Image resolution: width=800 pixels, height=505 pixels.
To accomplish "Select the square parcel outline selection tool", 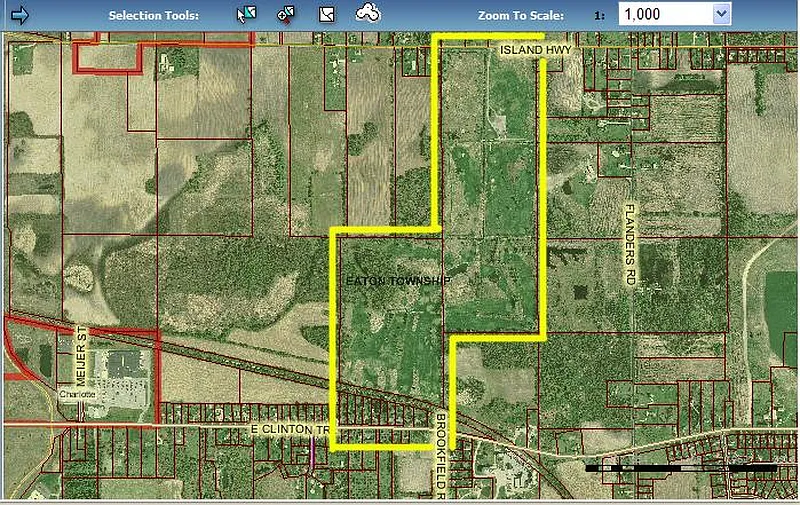I will (x=326, y=14).
